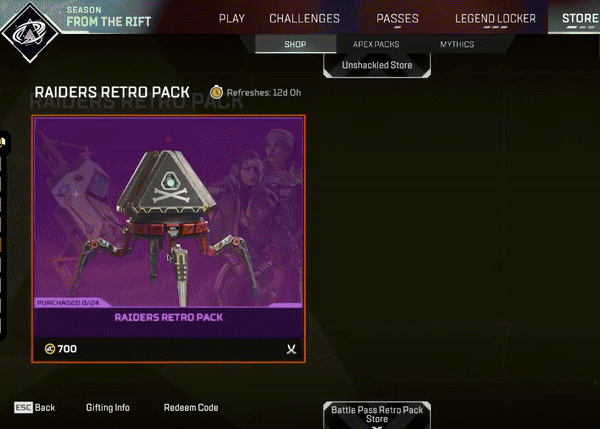Screen dimensions: 600x429
Task: Switch to APEX PACKS sub-tab
Action: 376,44
